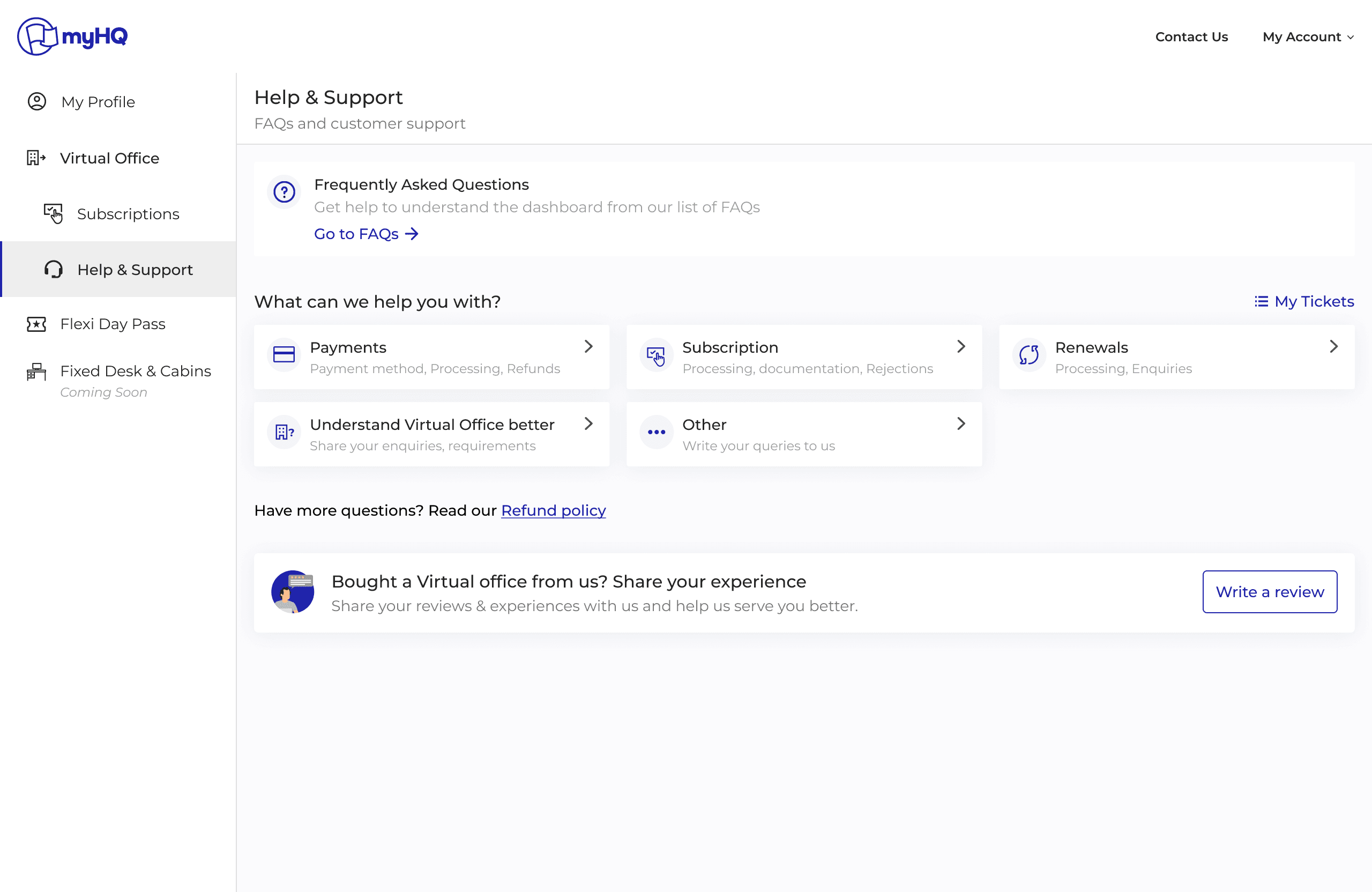
Task: Open the Subscription category chevron
Action: coord(961,346)
